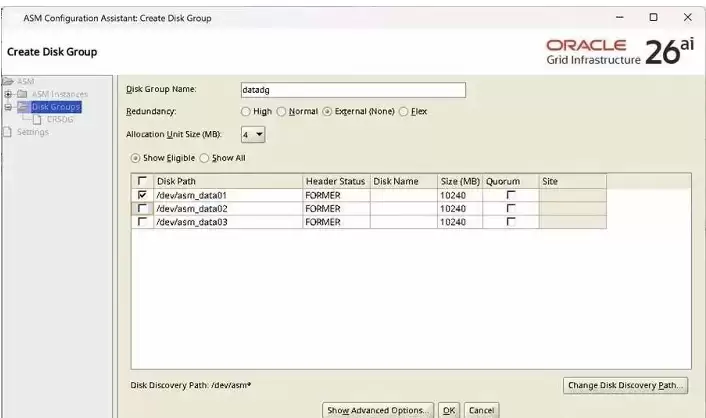The width and height of the screenshot is (706, 418).
Task: Click the Quorum column header
Action: click(511, 181)
